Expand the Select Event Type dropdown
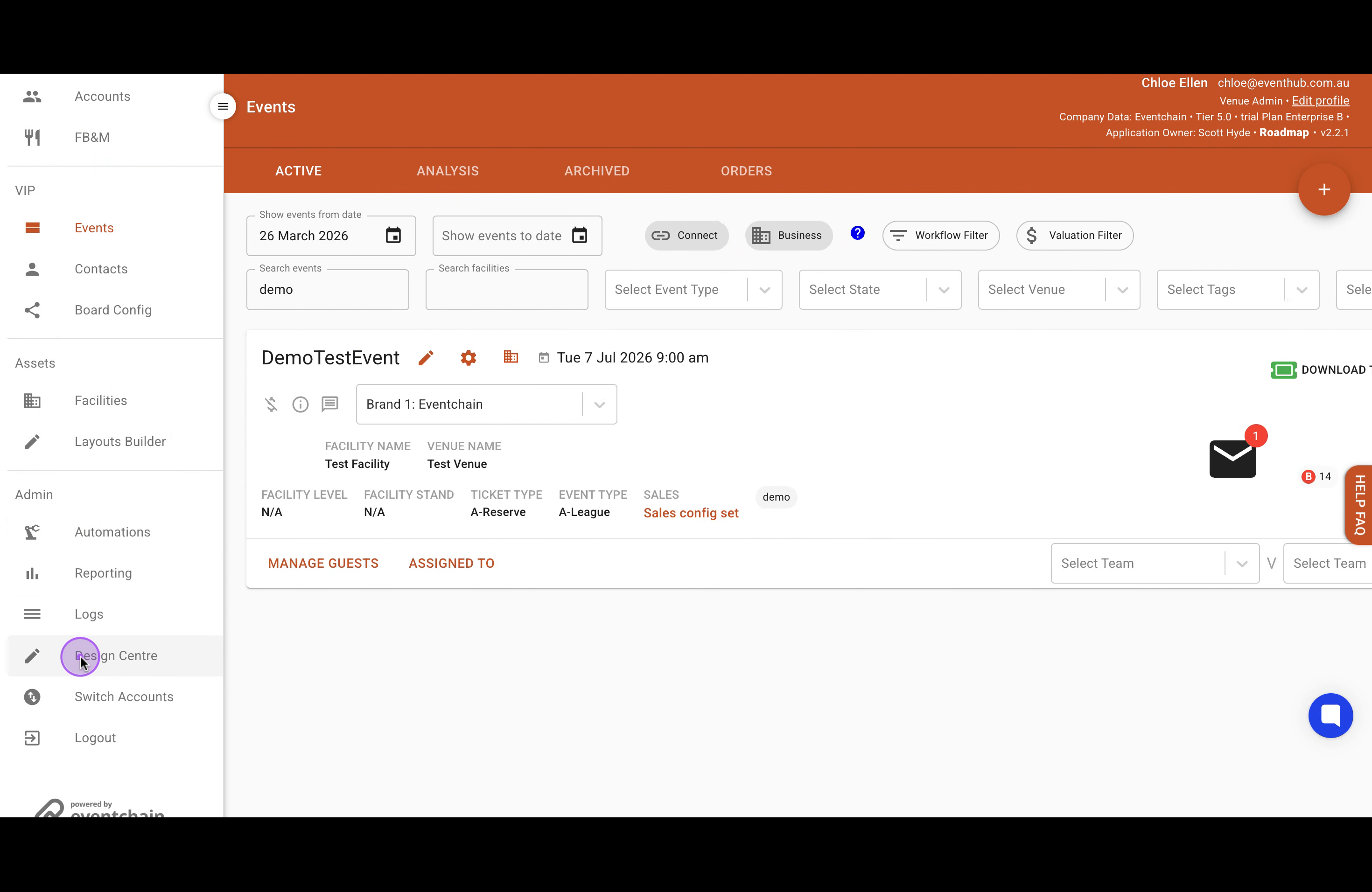 click(693, 289)
